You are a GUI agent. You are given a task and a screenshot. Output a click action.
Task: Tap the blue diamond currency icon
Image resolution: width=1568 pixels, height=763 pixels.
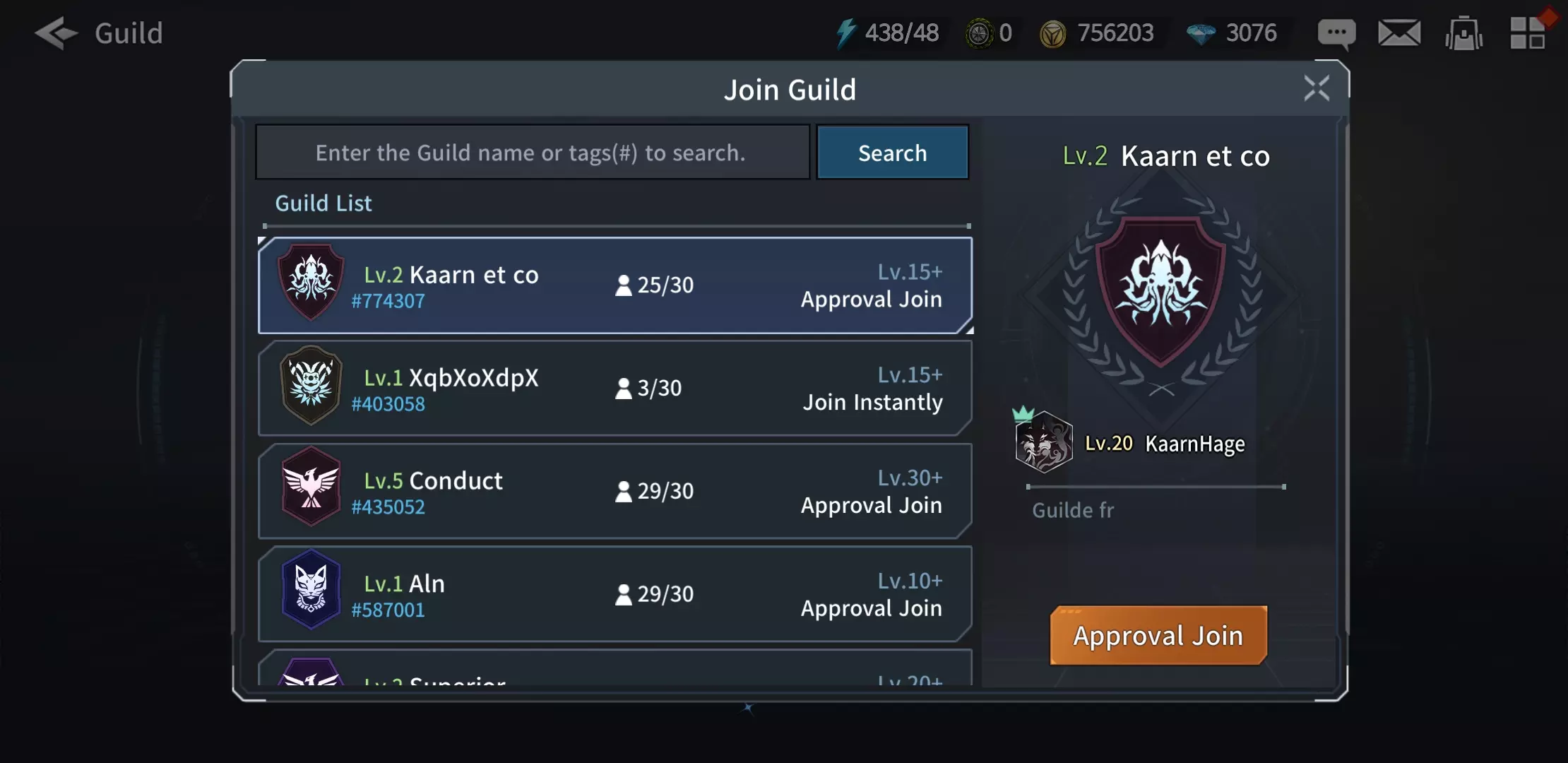(1201, 33)
